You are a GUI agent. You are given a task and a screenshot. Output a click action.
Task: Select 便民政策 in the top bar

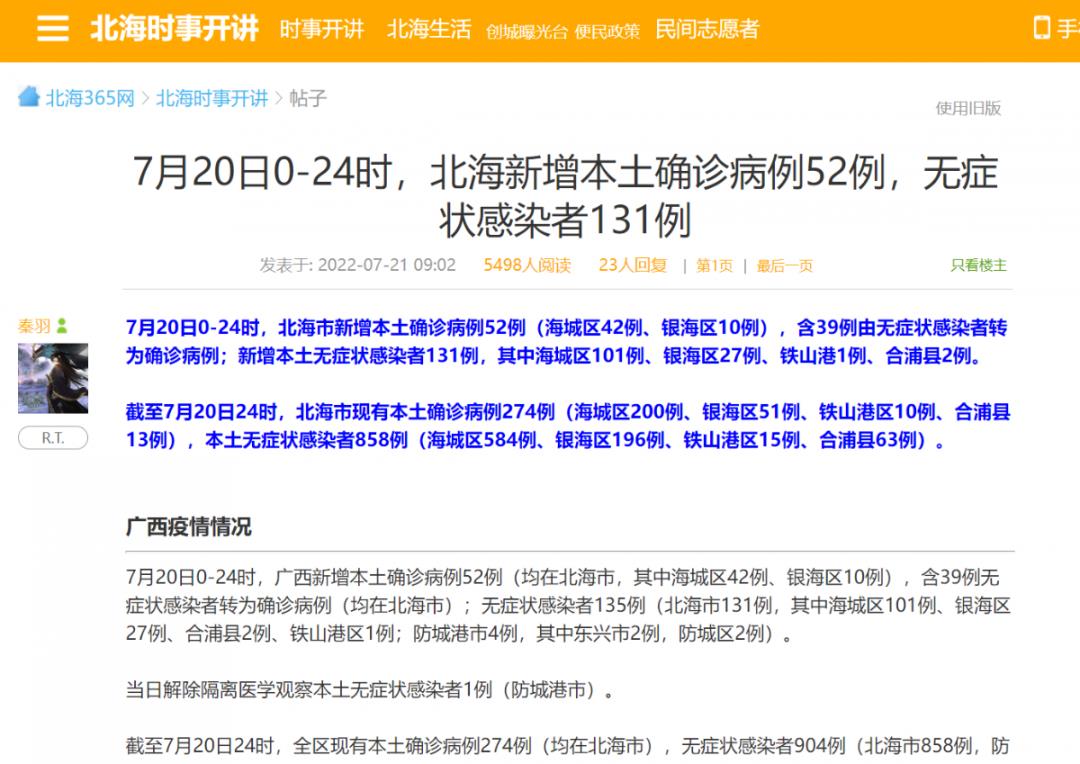[x=607, y=31]
